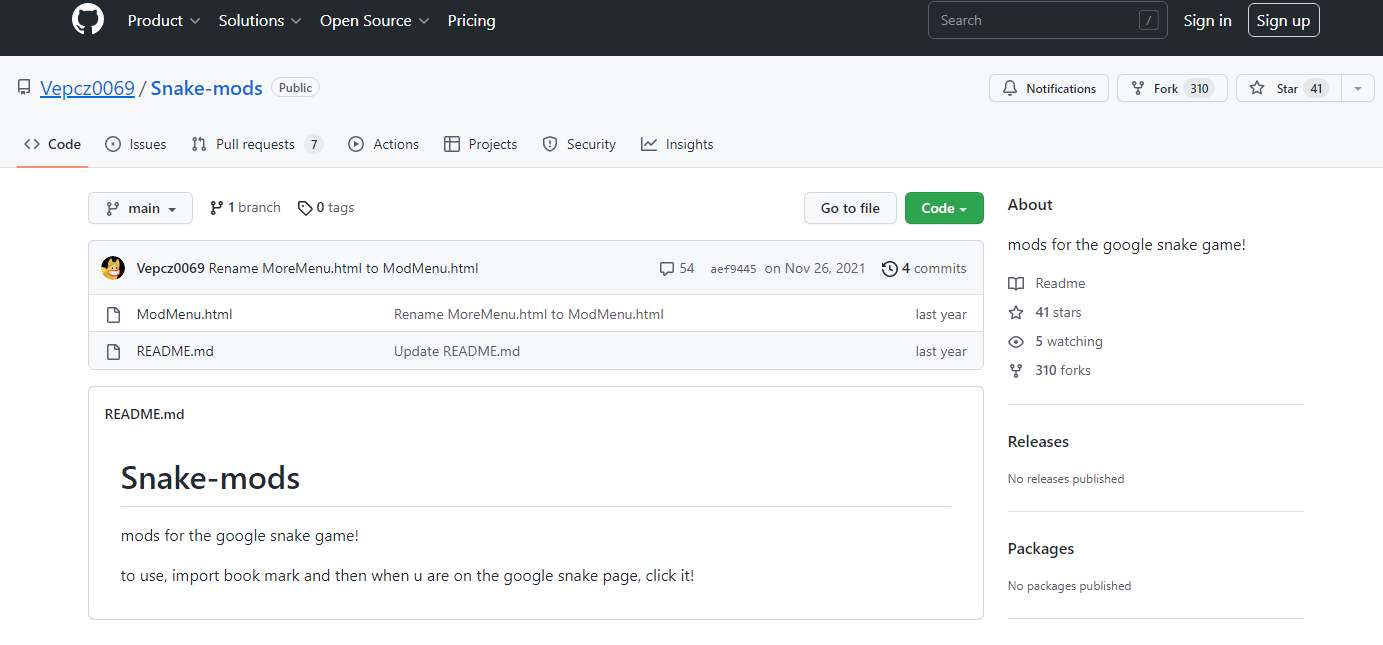The height and width of the screenshot is (645, 1383).
Task: Click the GitHub logo icon
Action: pyautogui.click(x=88, y=20)
